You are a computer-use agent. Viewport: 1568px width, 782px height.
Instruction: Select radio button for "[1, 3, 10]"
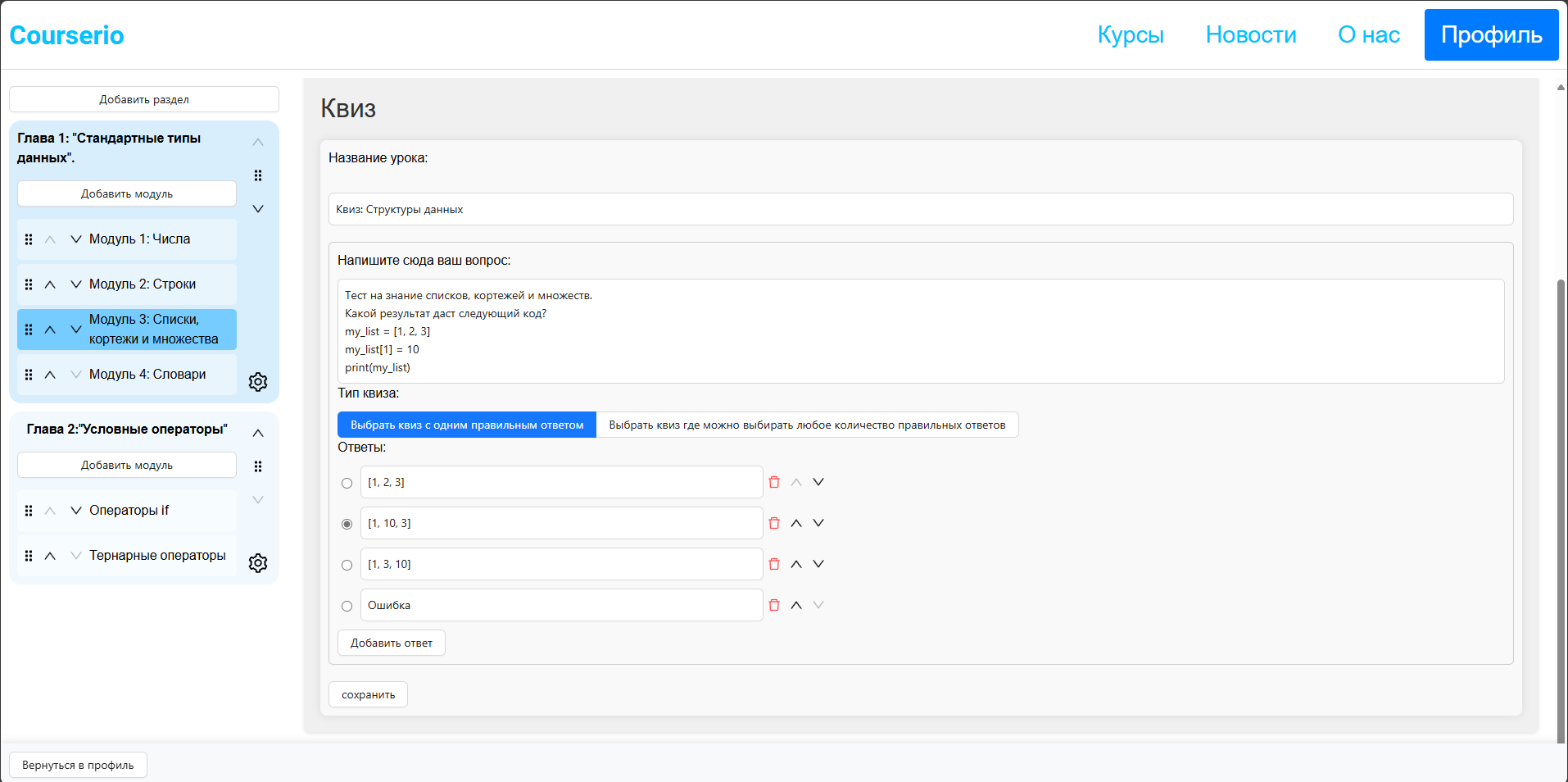point(347,565)
